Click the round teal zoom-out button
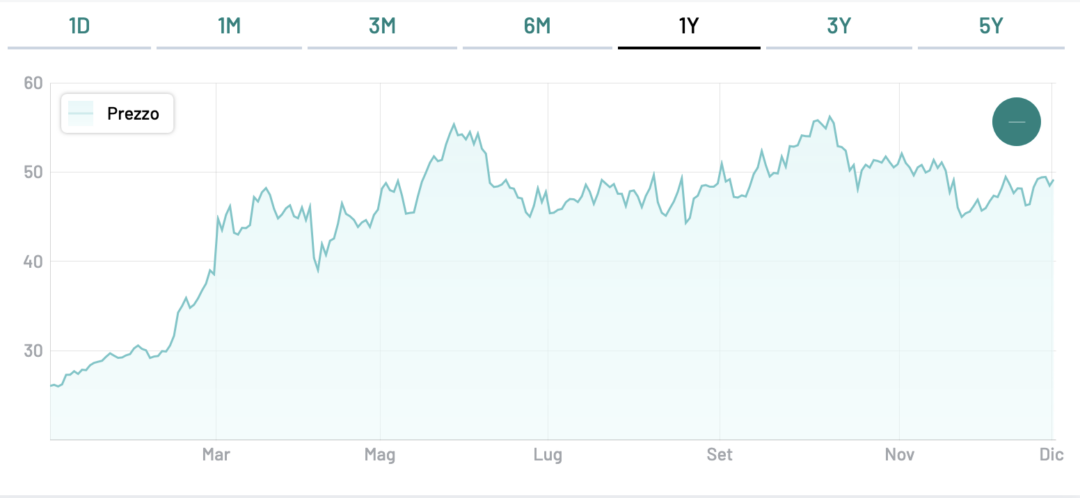The width and height of the screenshot is (1080, 498). coord(1016,122)
